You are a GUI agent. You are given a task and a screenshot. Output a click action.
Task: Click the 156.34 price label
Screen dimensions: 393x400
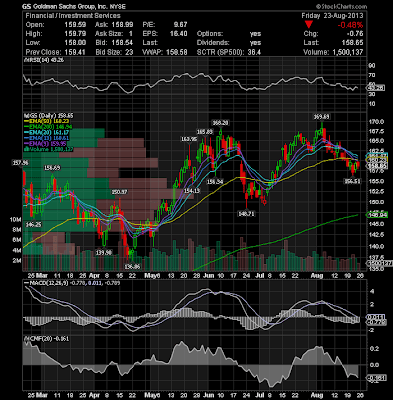pyautogui.click(x=215, y=182)
